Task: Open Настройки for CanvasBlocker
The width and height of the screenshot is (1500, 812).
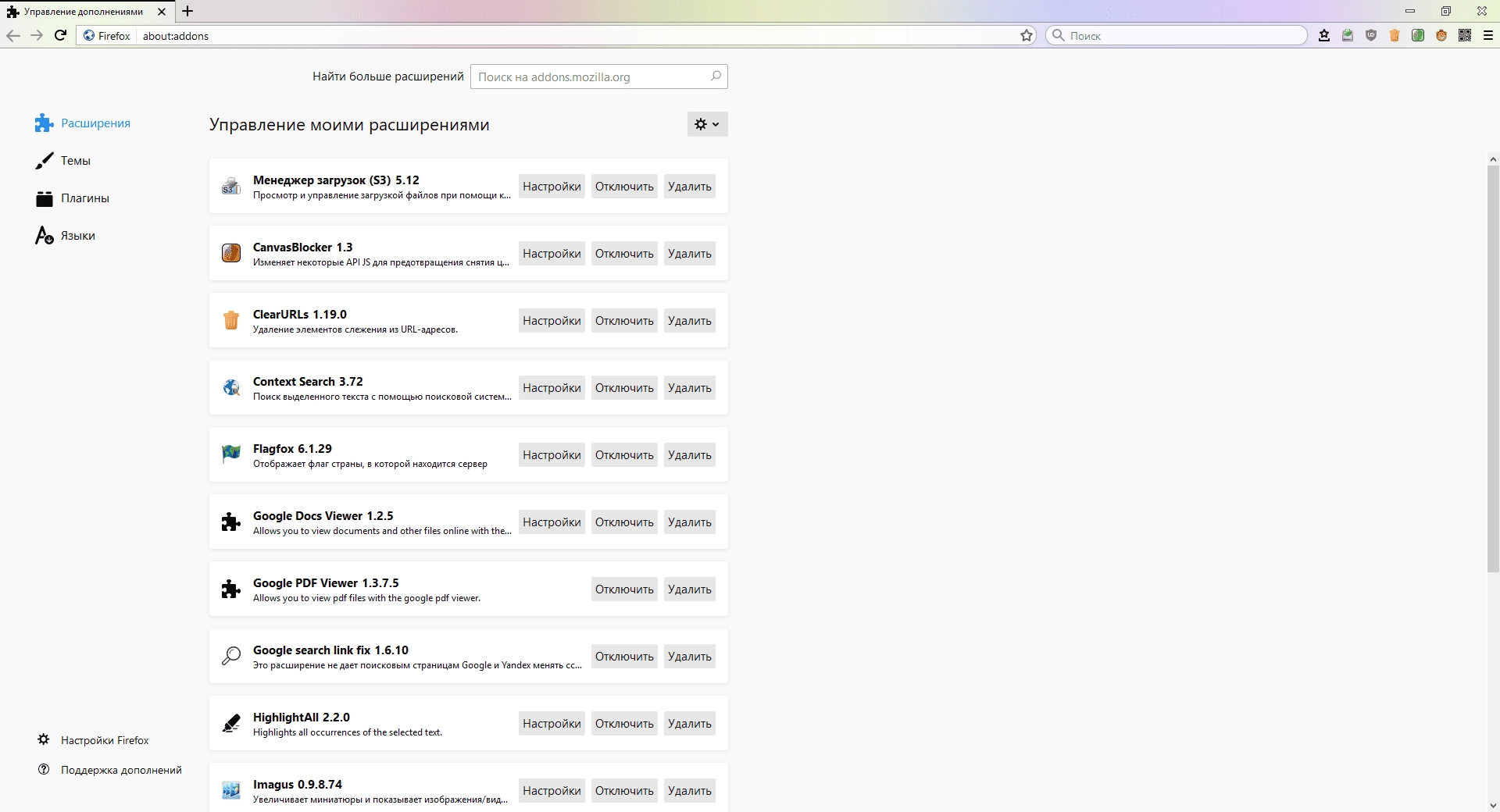Action: pyautogui.click(x=552, y=253)
